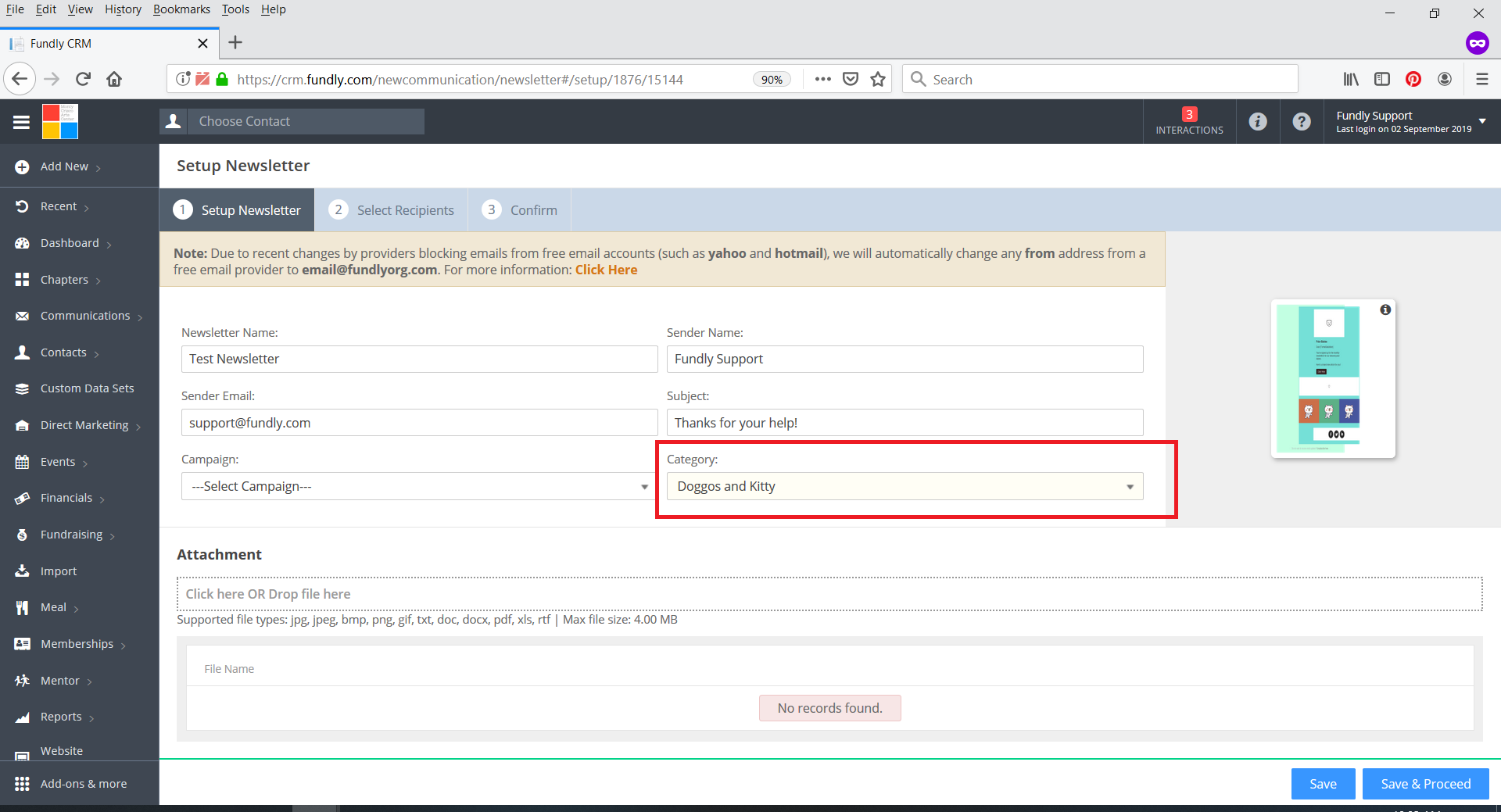Focus the Subject field
The width and height of the screenshot is (1501, 812).
point(905,423)
